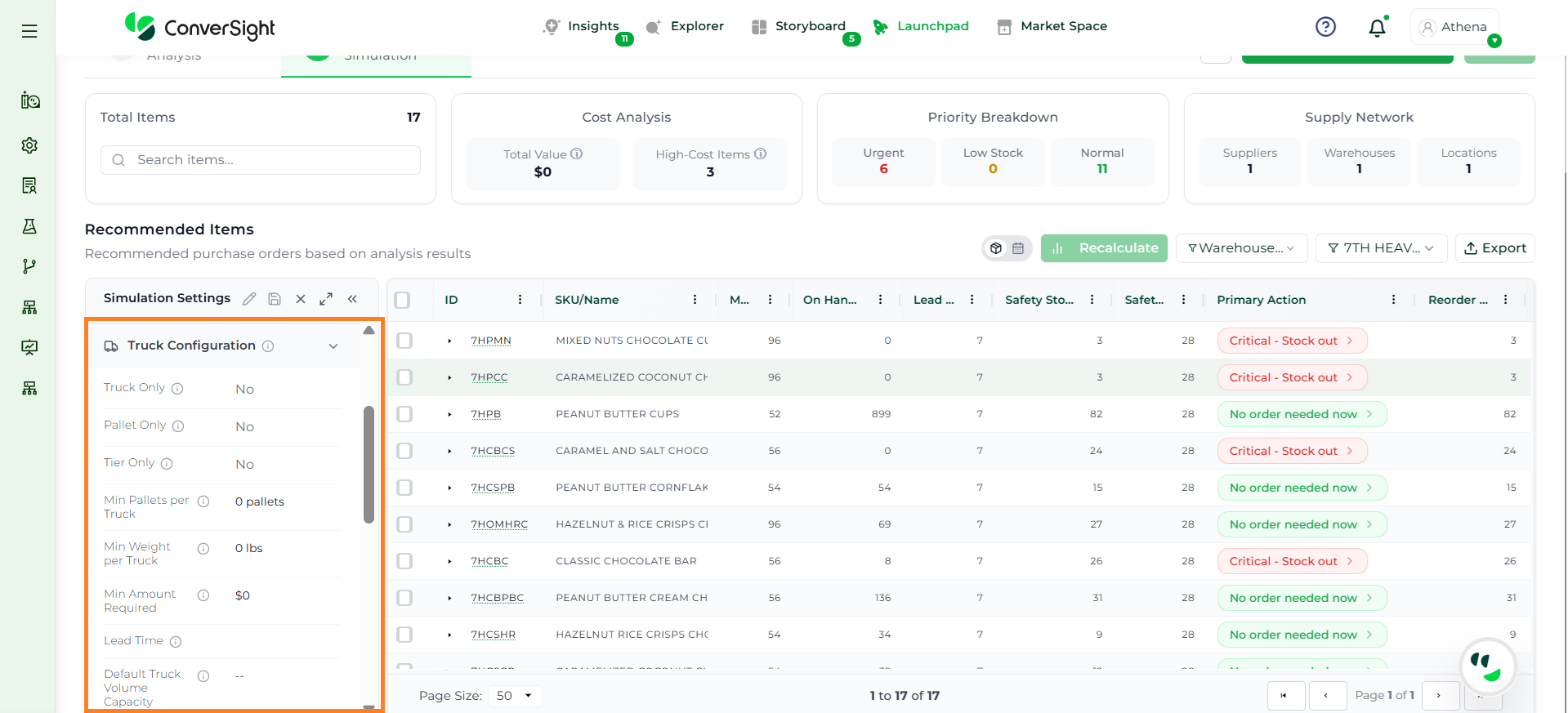Tick the checkbox for PEANUT BUTTER CUPS row

pos(404,414)
